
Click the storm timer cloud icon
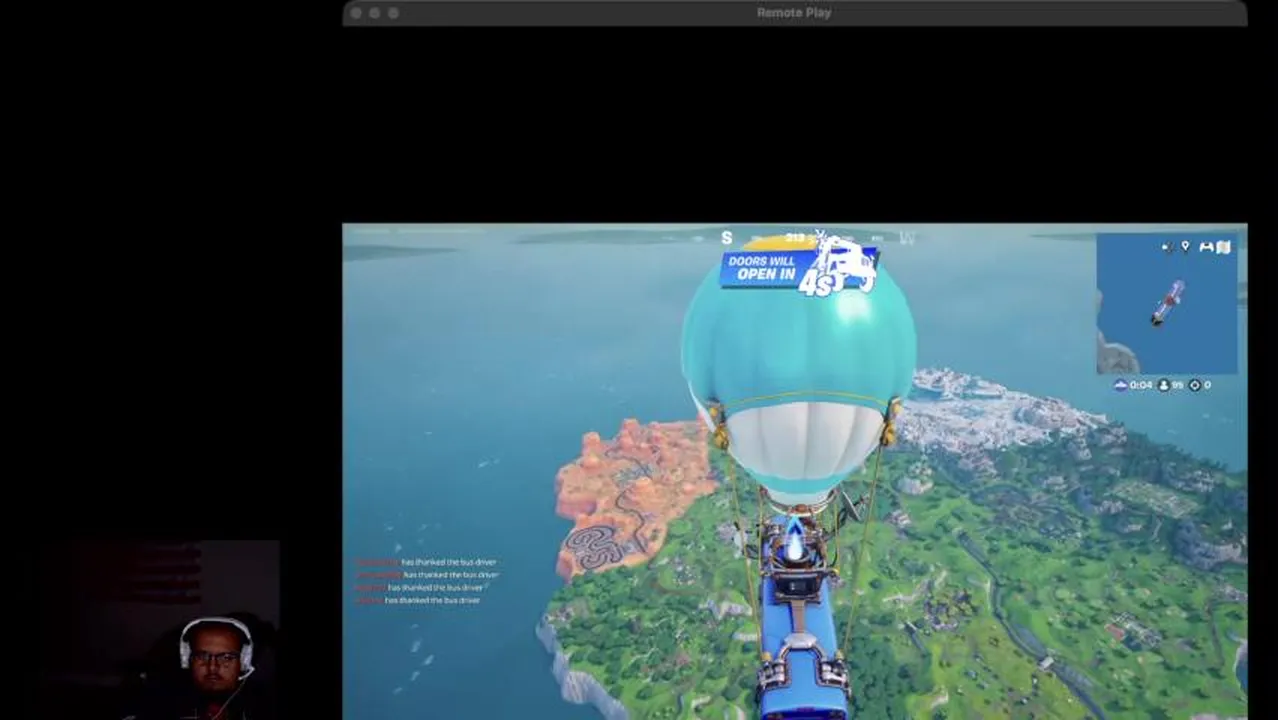(x=1121, y=385)
